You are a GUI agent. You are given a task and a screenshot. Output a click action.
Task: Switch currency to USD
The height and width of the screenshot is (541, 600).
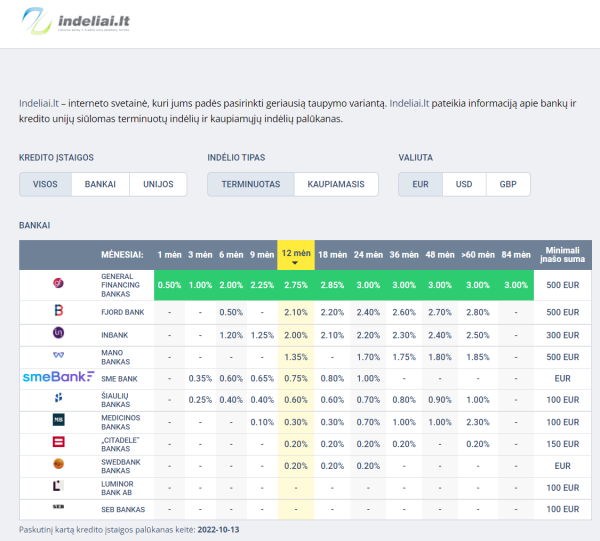(464, 184)
